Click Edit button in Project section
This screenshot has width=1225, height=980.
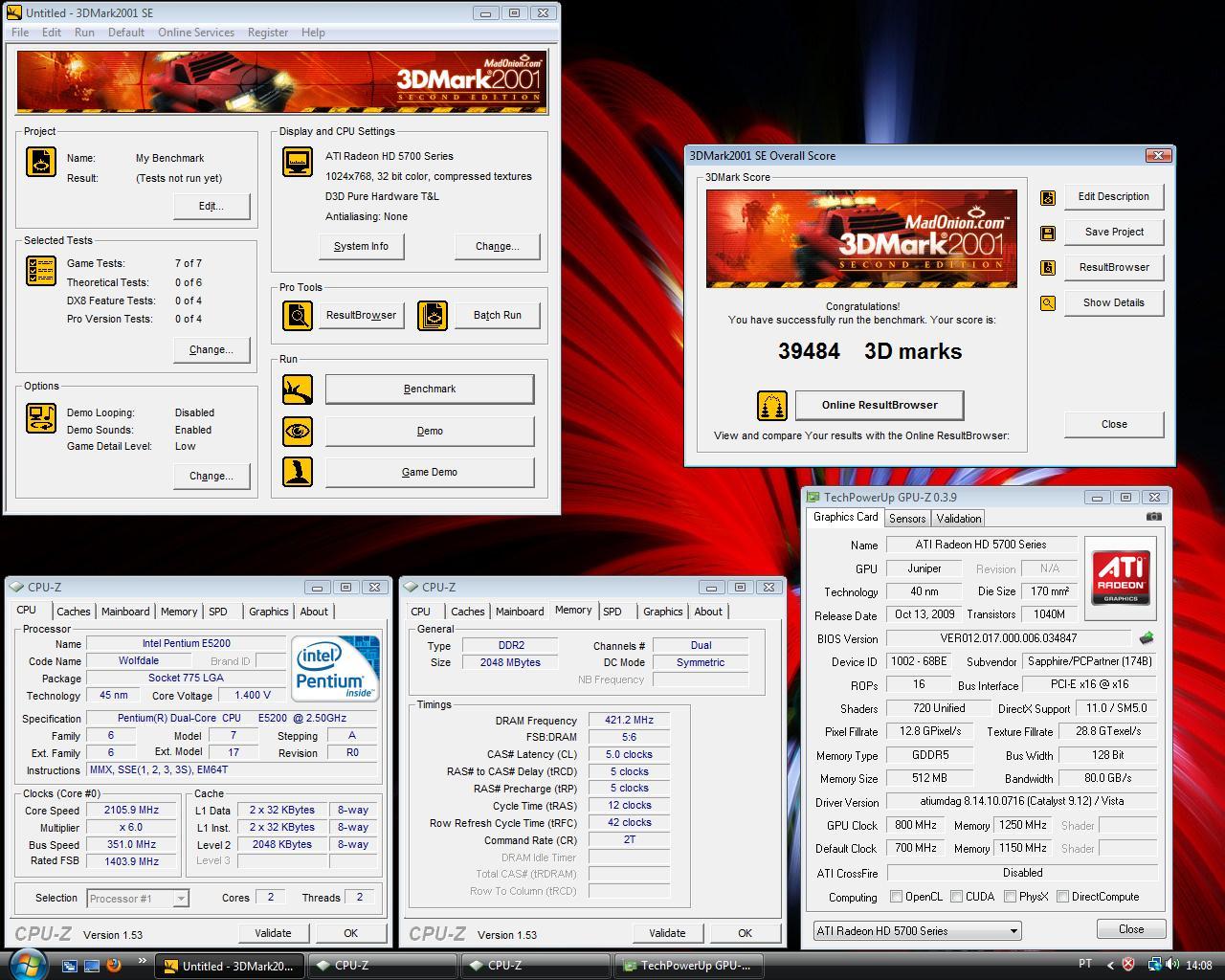(x=211, y=206)
